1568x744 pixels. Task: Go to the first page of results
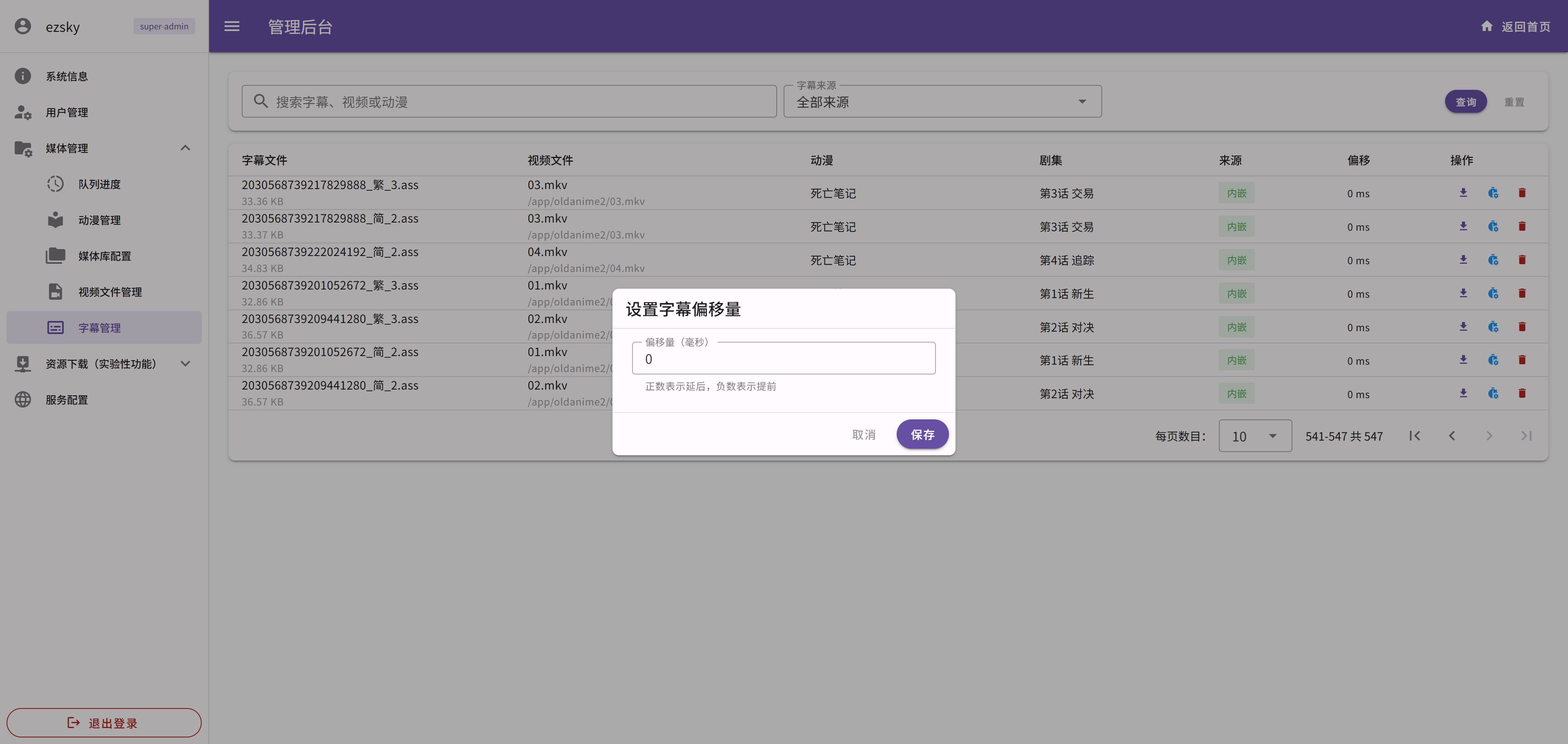pyautogui.click(x=1414, y=436)
